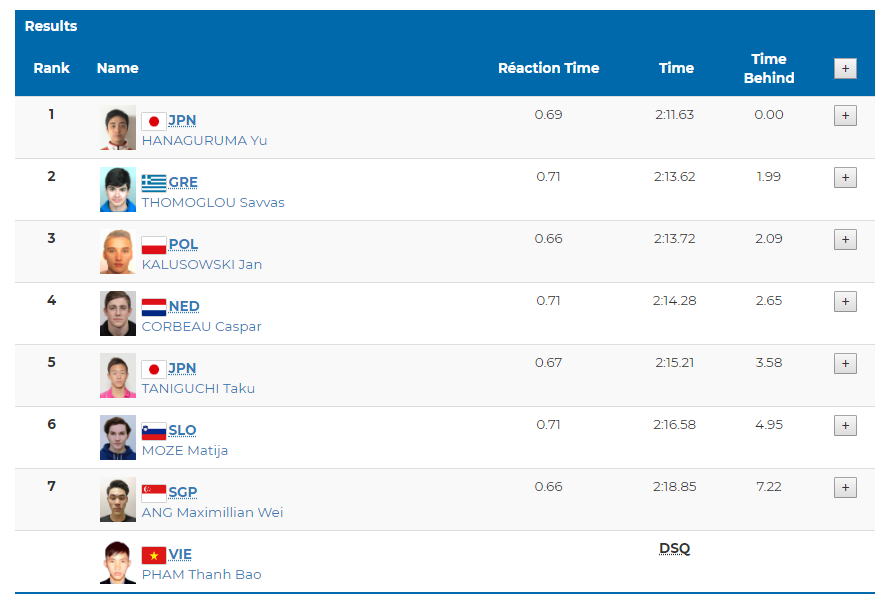Viewport: 878px width, 597px height.
Task: Open HANAGURUMA Yu athlete profile name
Action: [204, 141]
